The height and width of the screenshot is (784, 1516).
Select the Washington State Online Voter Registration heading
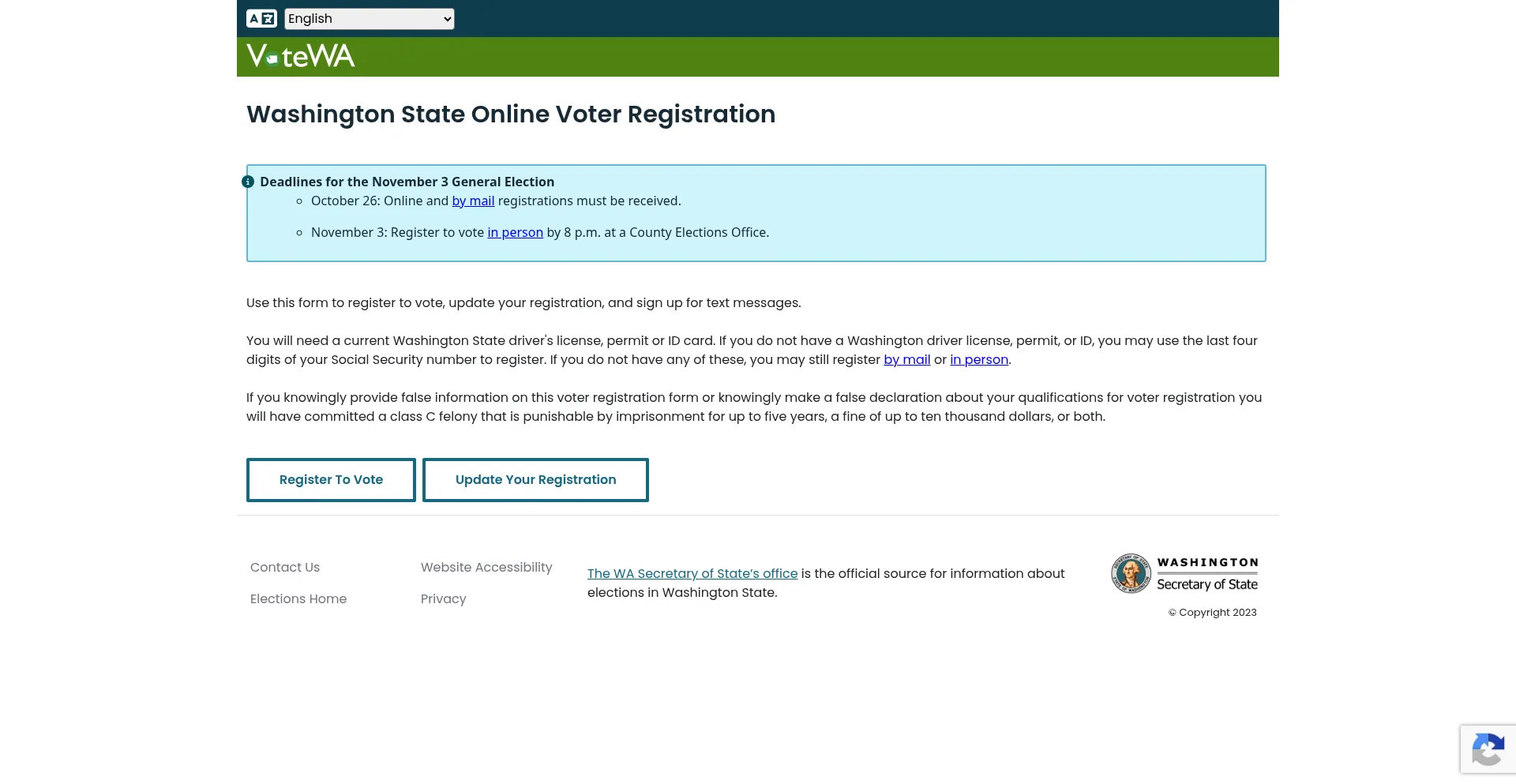(x=511, y=114)
